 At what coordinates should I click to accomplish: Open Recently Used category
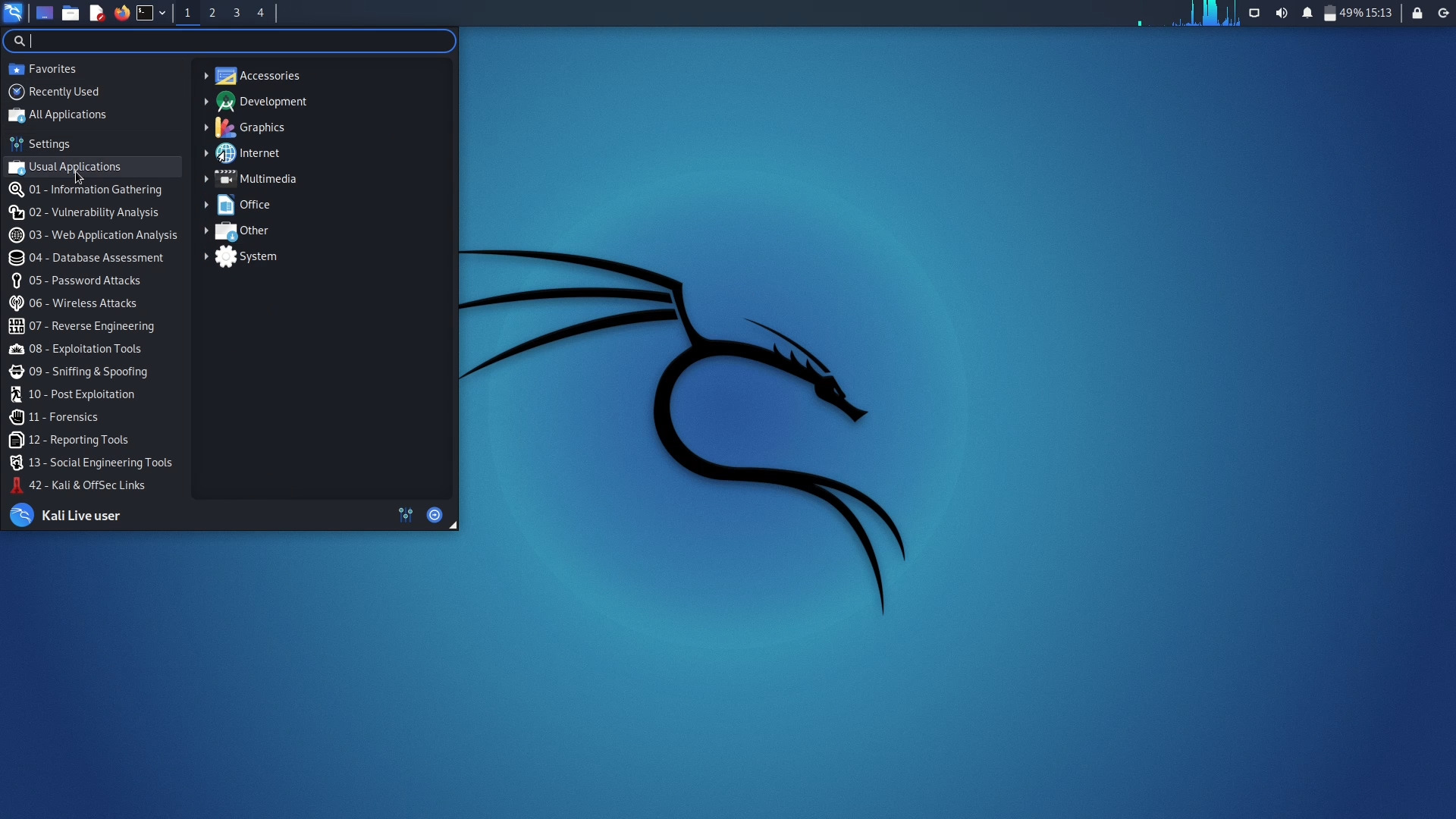tap(93, 92)
